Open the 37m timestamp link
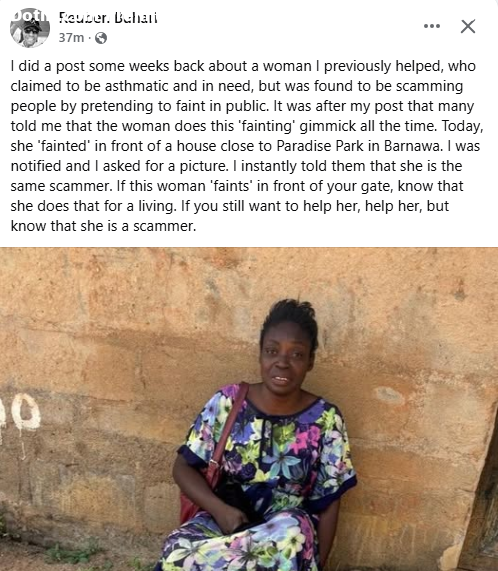498x571 pixels. tap(71, 38)
